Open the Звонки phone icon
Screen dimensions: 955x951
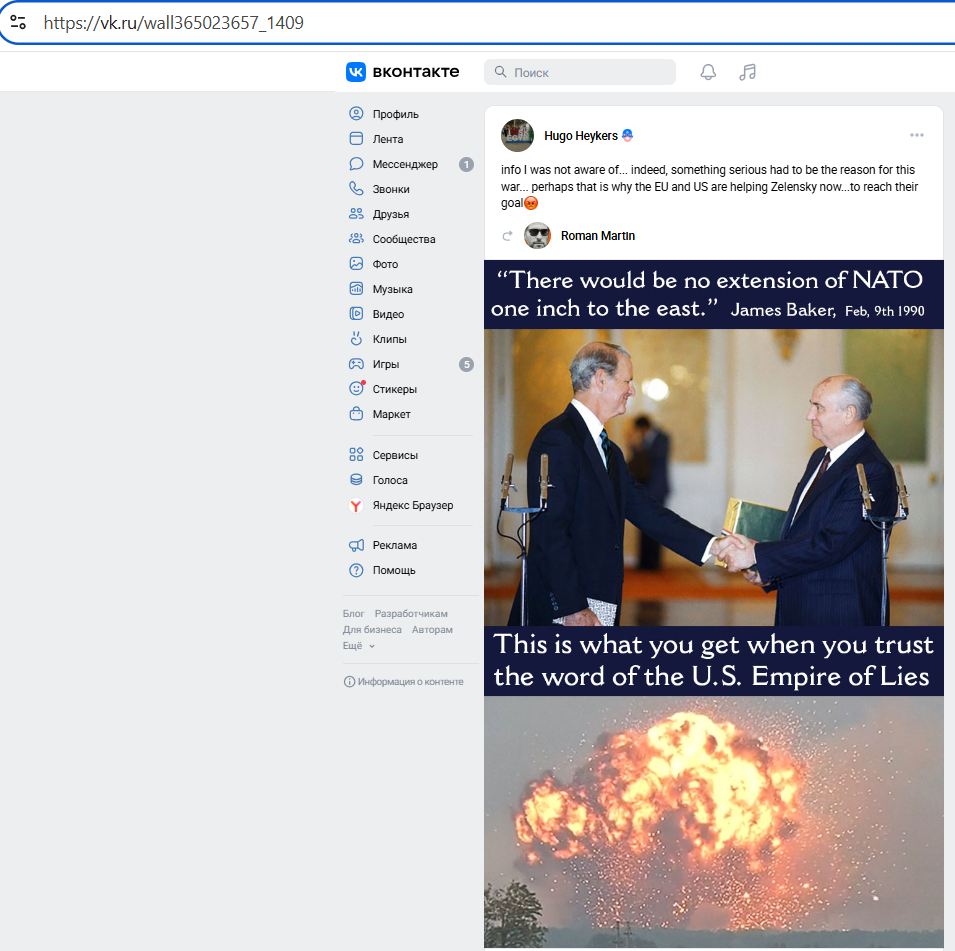coord(356,189)
